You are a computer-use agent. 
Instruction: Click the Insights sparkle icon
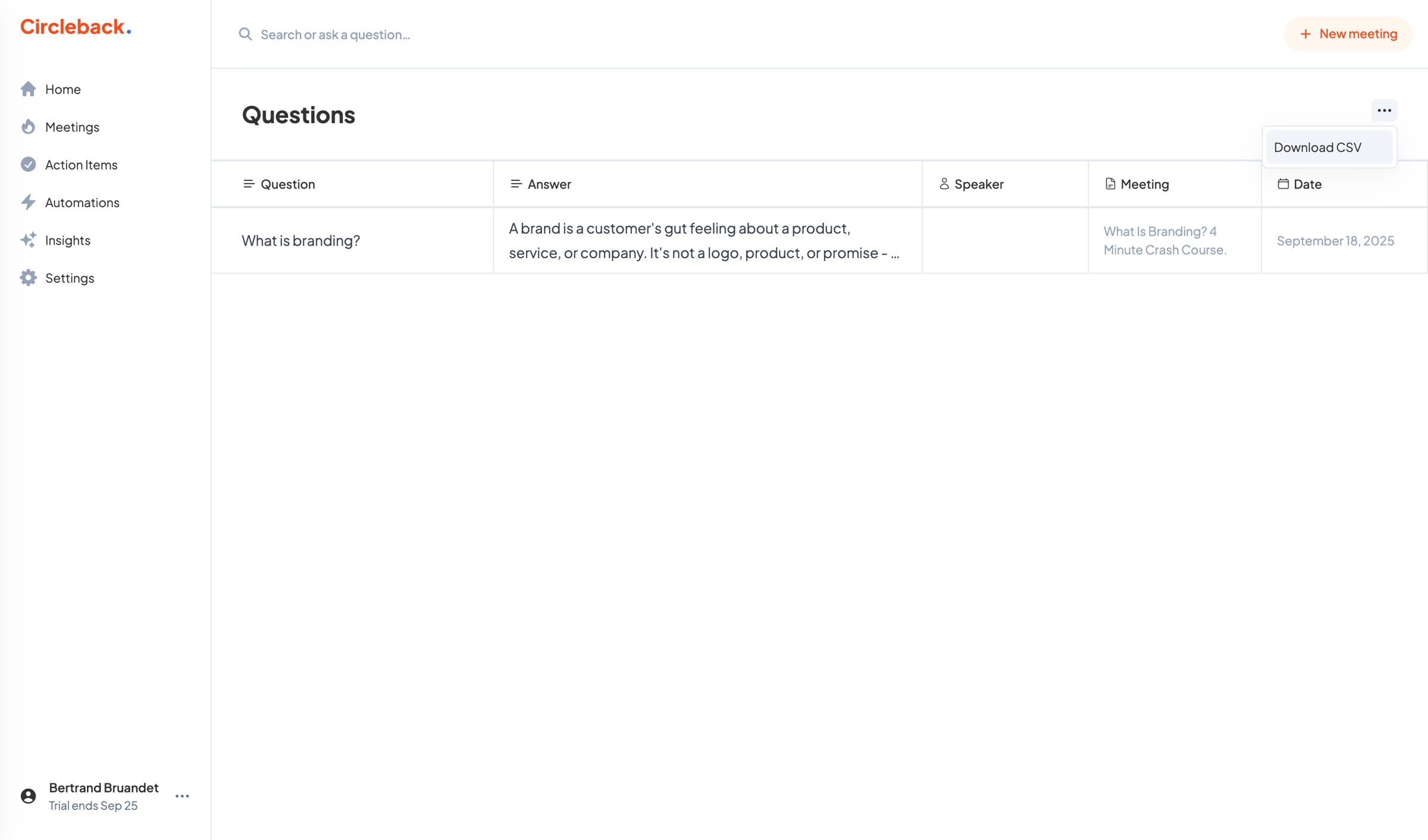(x=28, y=240)
